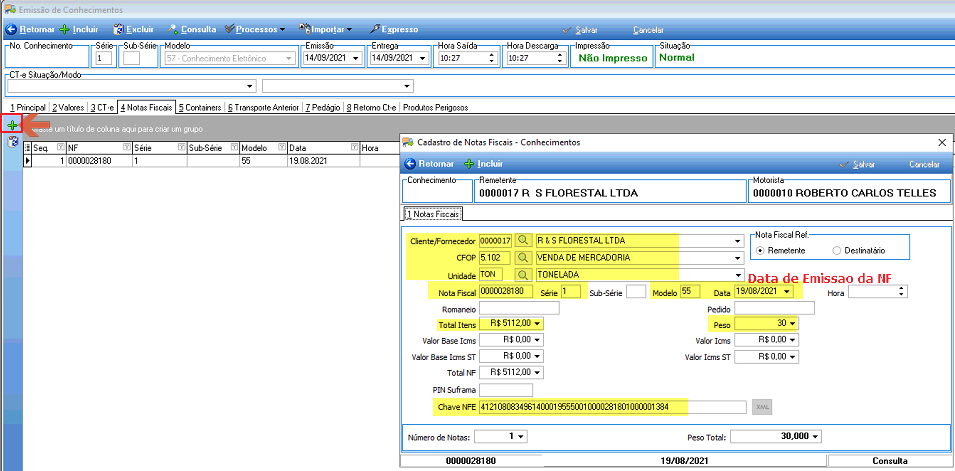Click search icon next to CFOP code
This screenshot has width=955, height=471.
click(523, 257)
